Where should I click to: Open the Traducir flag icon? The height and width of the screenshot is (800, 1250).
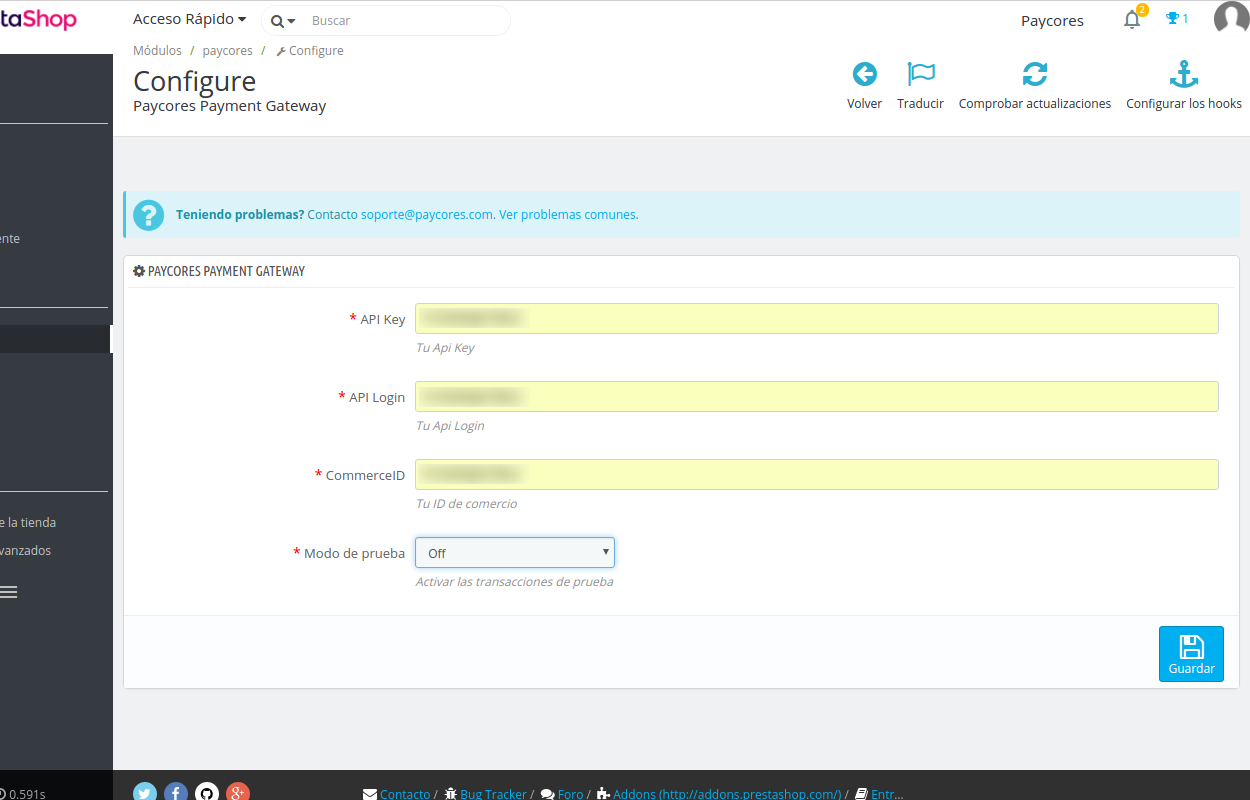(x=920, y=74)
